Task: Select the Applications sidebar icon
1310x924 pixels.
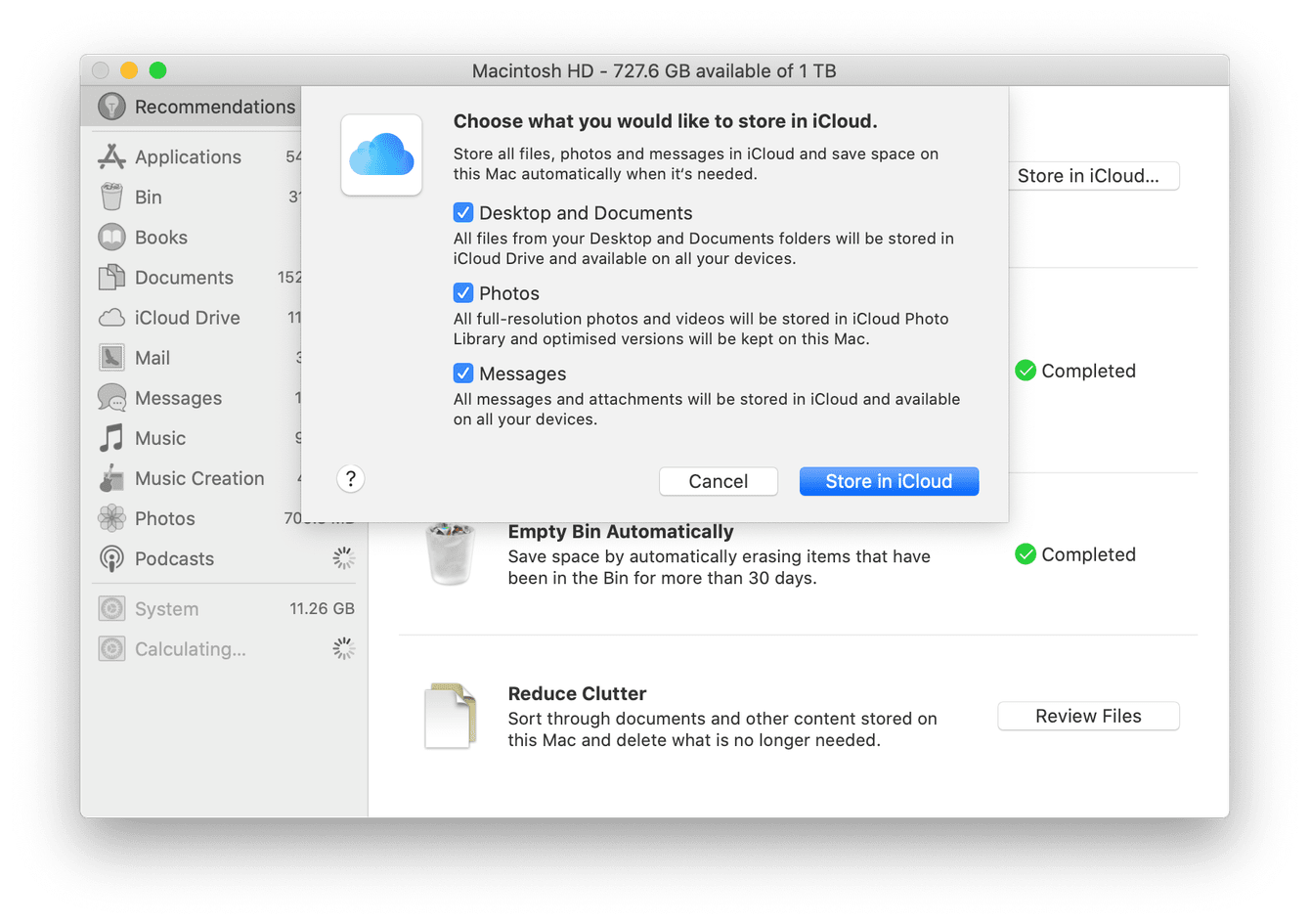Action: (x=112, y=156)
